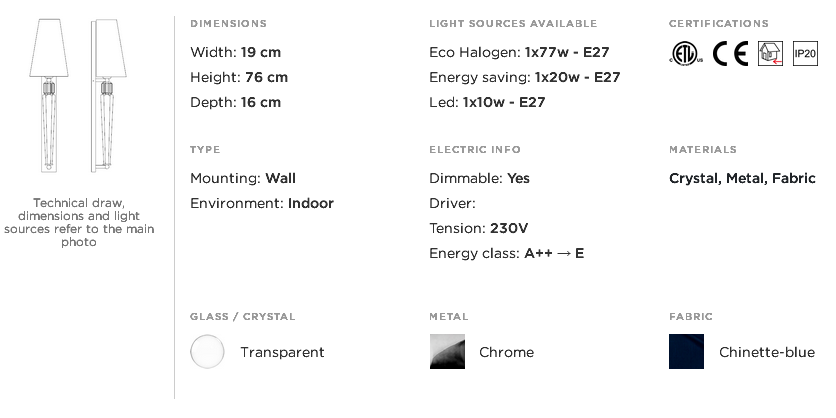Click the Chinette-blue fabric label
Viewport: 836px width, 418px height.
[767, 352]
